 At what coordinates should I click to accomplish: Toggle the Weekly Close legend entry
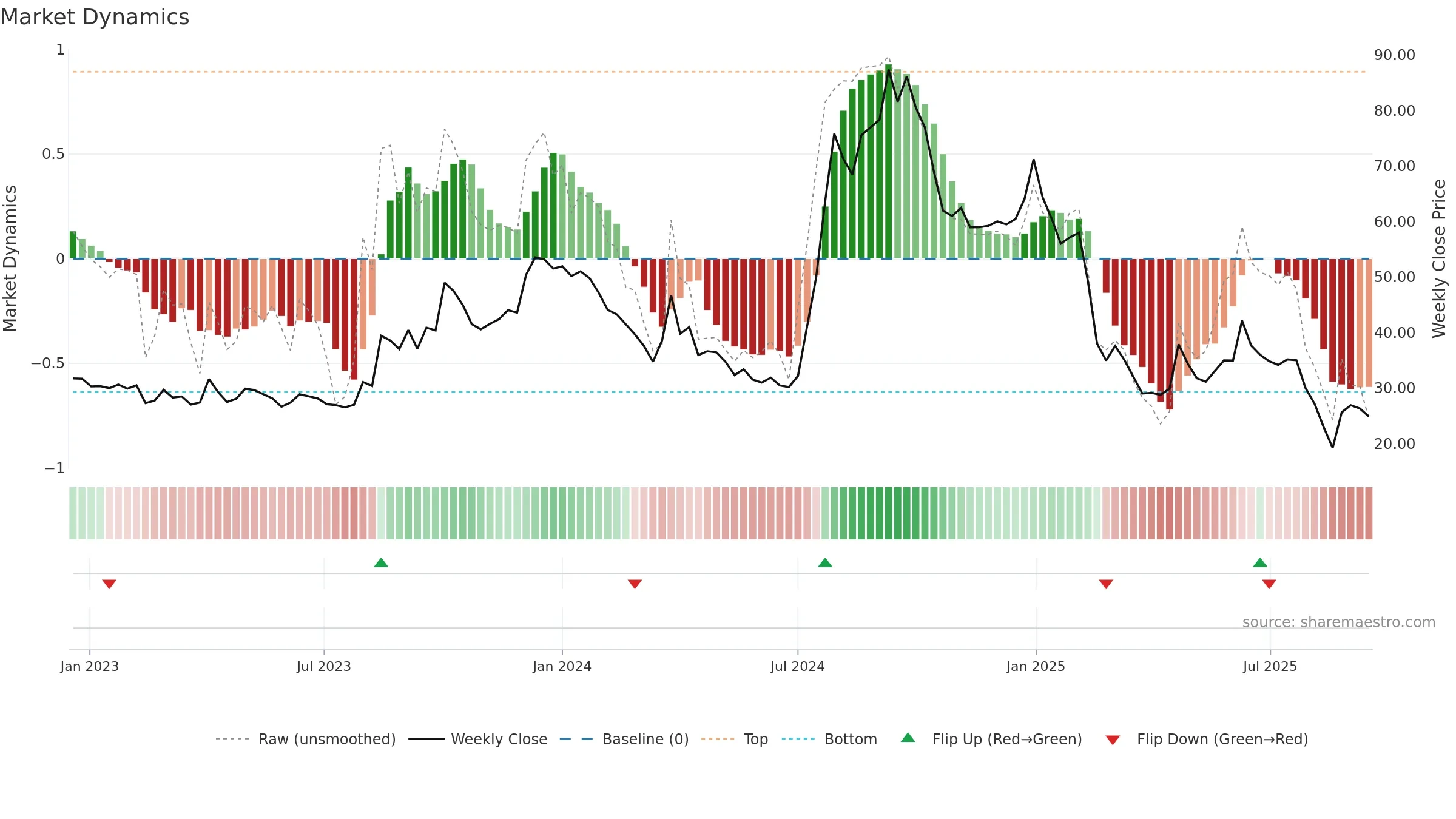[477, 739]
